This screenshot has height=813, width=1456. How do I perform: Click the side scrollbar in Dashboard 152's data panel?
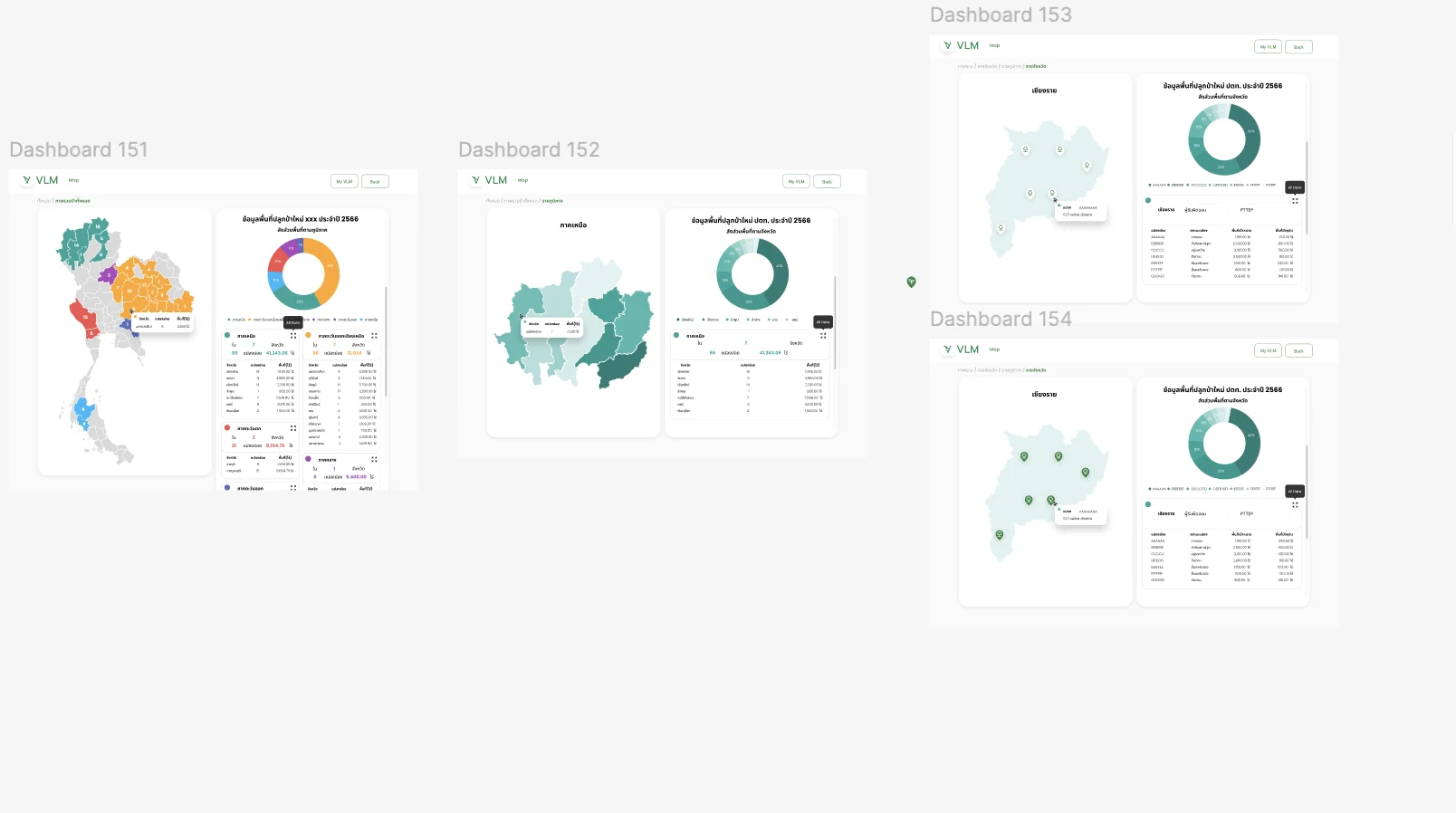click(835, 322)
